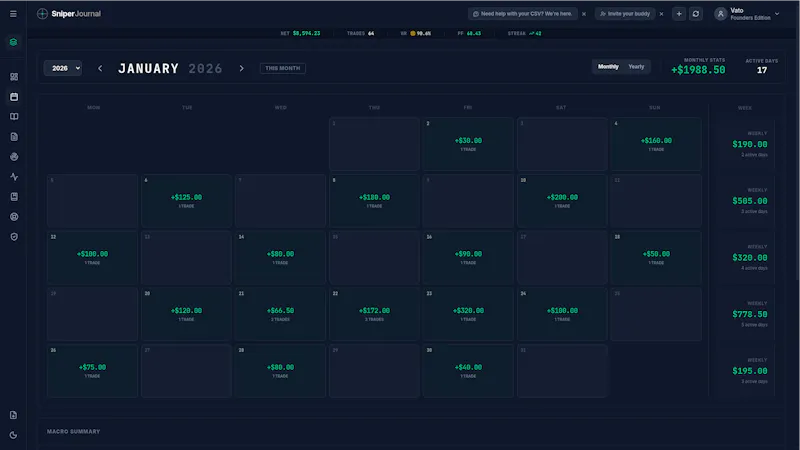800x450 pixels.
Task: Click the Invite your buddy button
Action: tap(625, 14)
